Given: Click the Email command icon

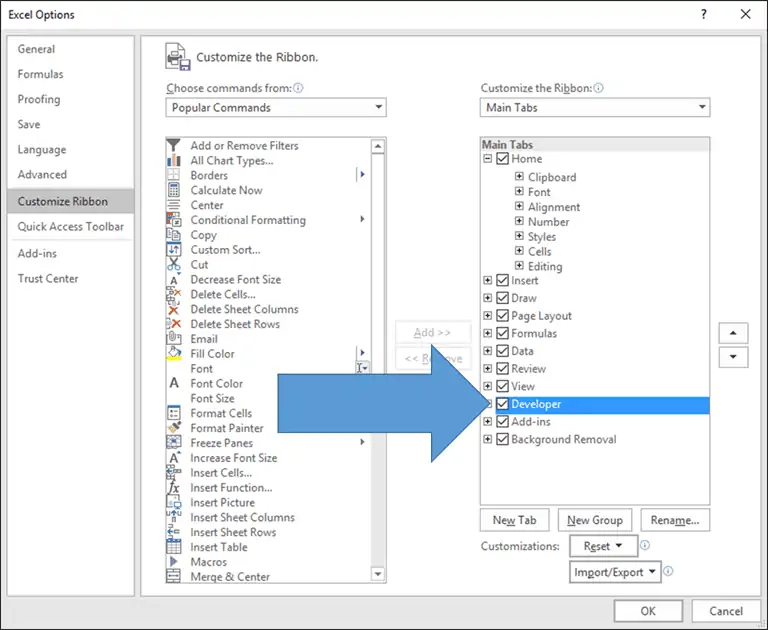Looking at the screenshot, I should (173, 339).
